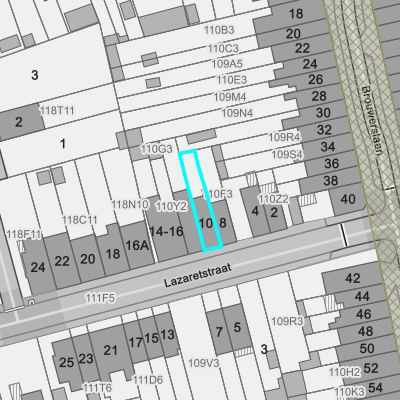Select parcel label 109M4
The width and height of the screenshot is (400, 400).
click(x=230, y=97)
